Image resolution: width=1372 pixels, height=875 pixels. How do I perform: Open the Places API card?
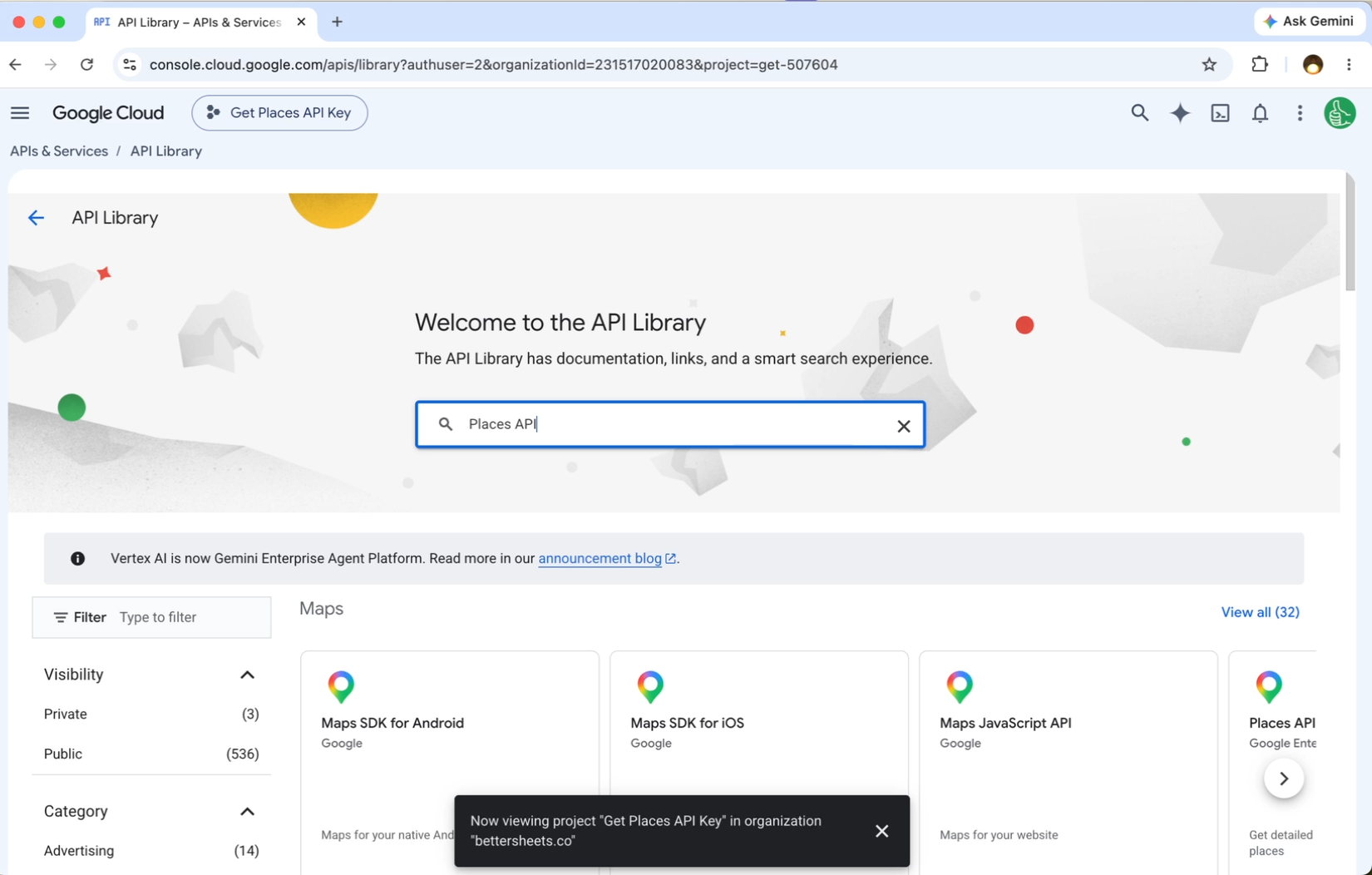pos(1273,762)
